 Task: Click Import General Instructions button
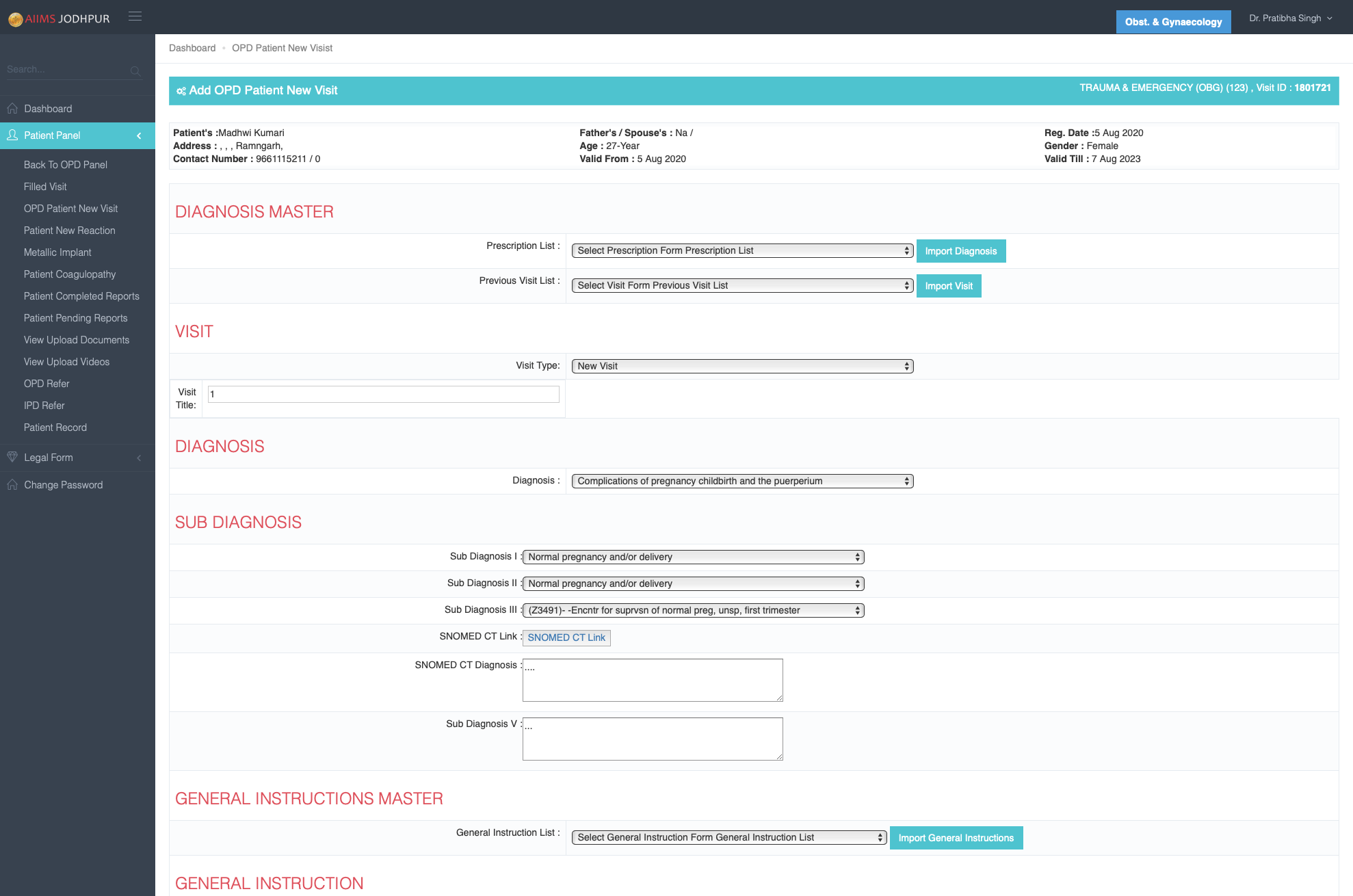(x=956, y=838)
